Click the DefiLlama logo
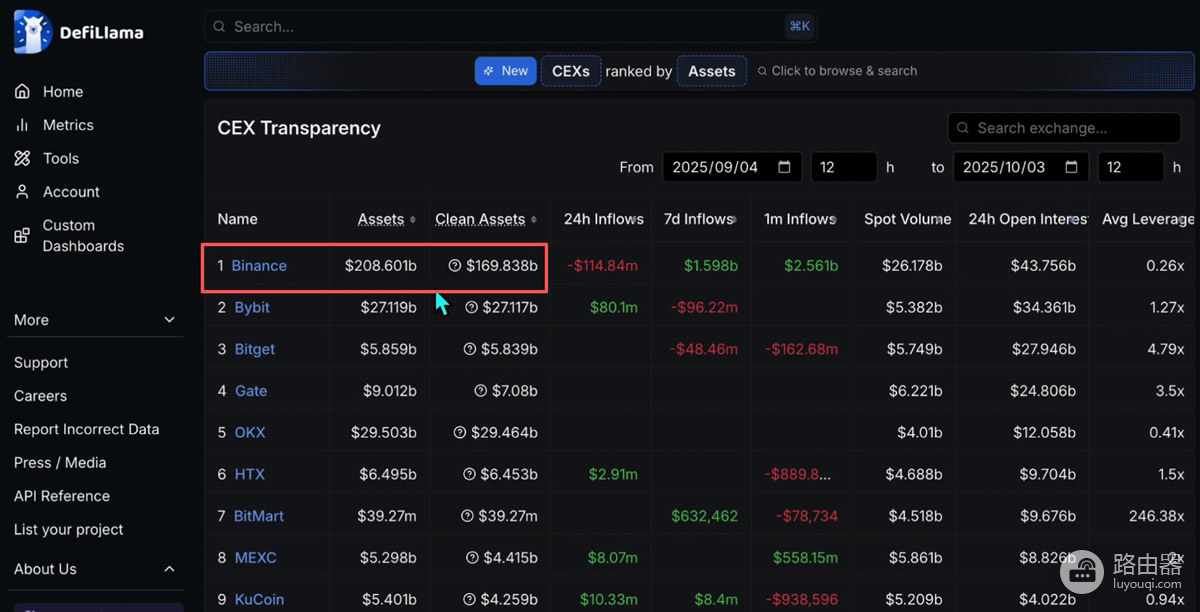Viewport: 1200px width, 612px height. (x=79, y=32)
